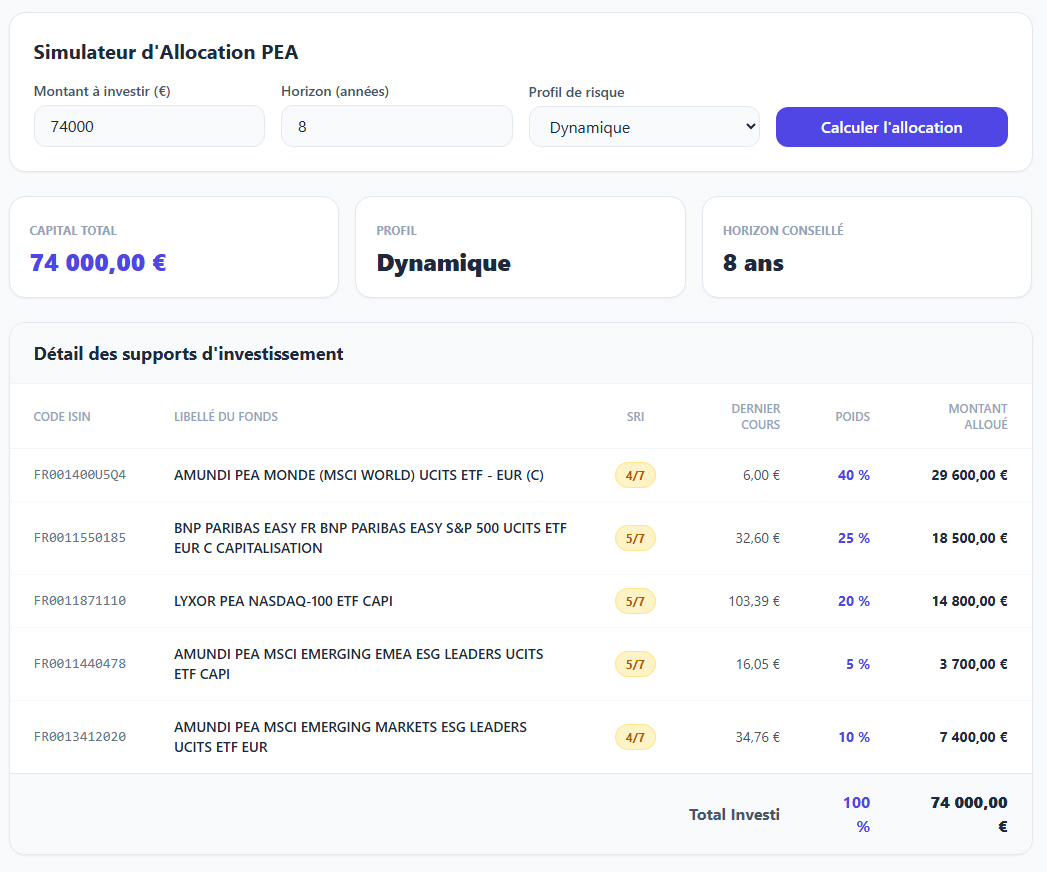Click the Détail des supports d'investissement heading

pos(188,354)
